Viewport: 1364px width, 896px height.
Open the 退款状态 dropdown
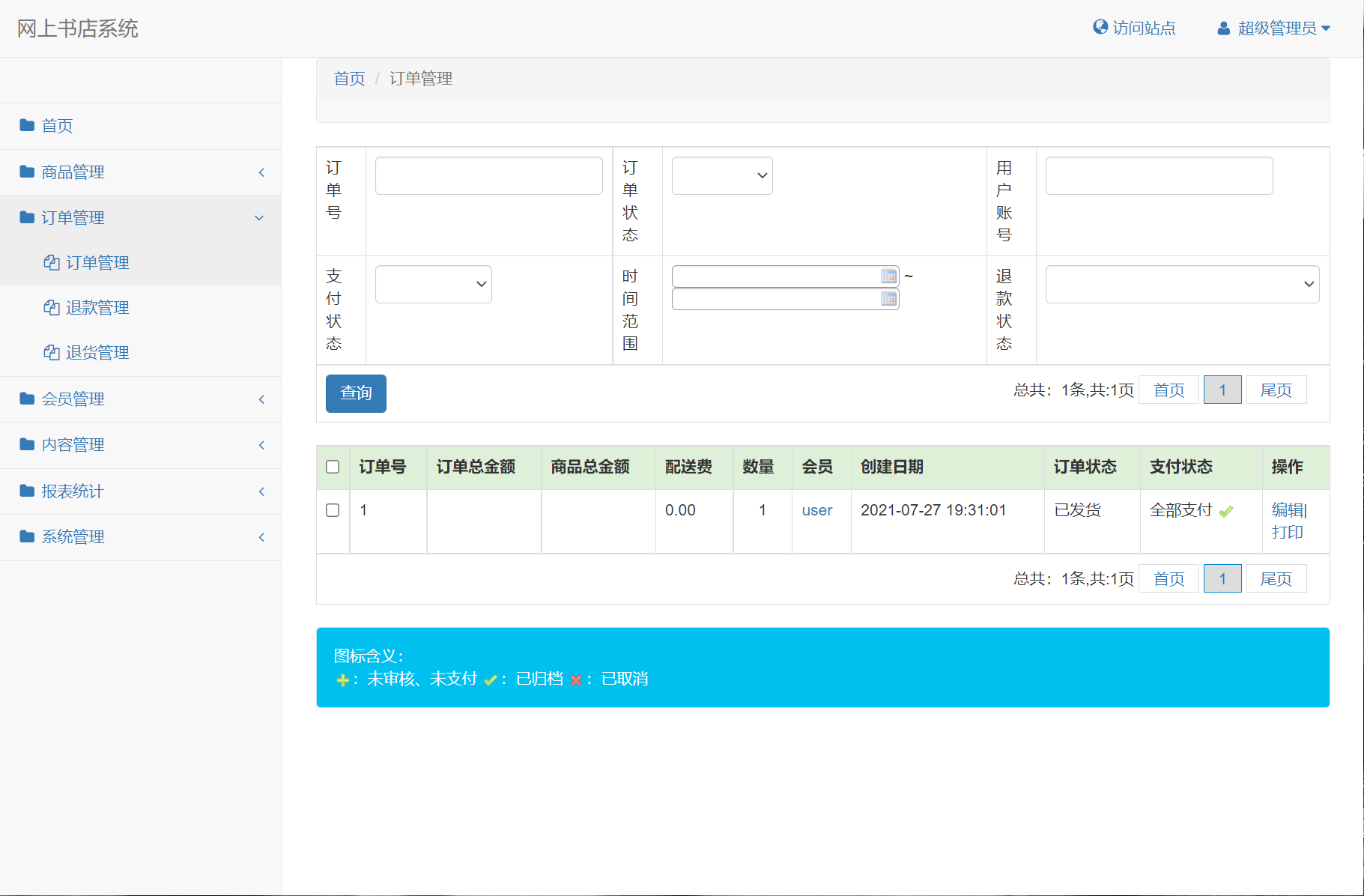tap(1181, 284)
